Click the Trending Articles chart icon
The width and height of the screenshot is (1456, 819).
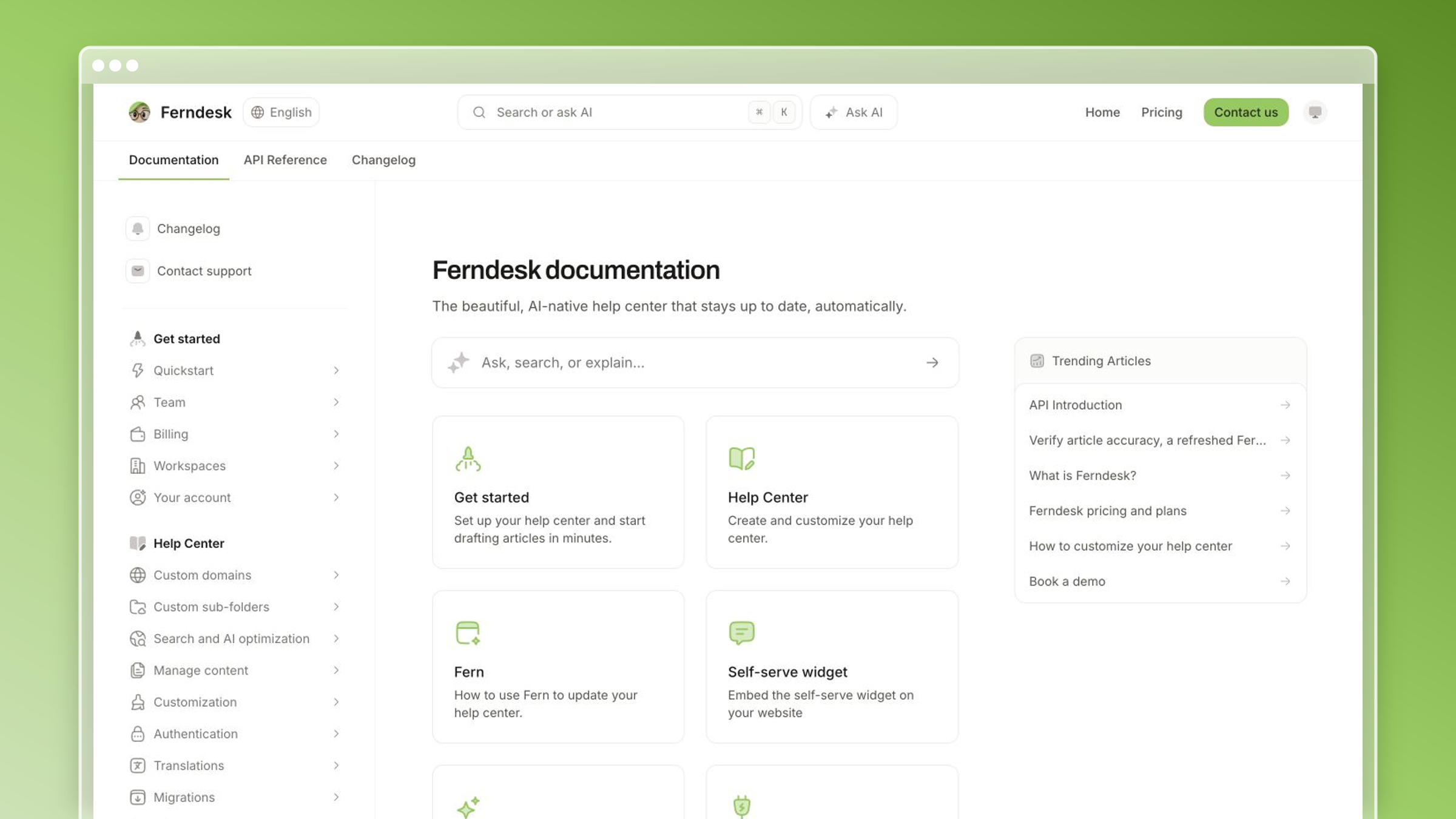[1037, 361]
